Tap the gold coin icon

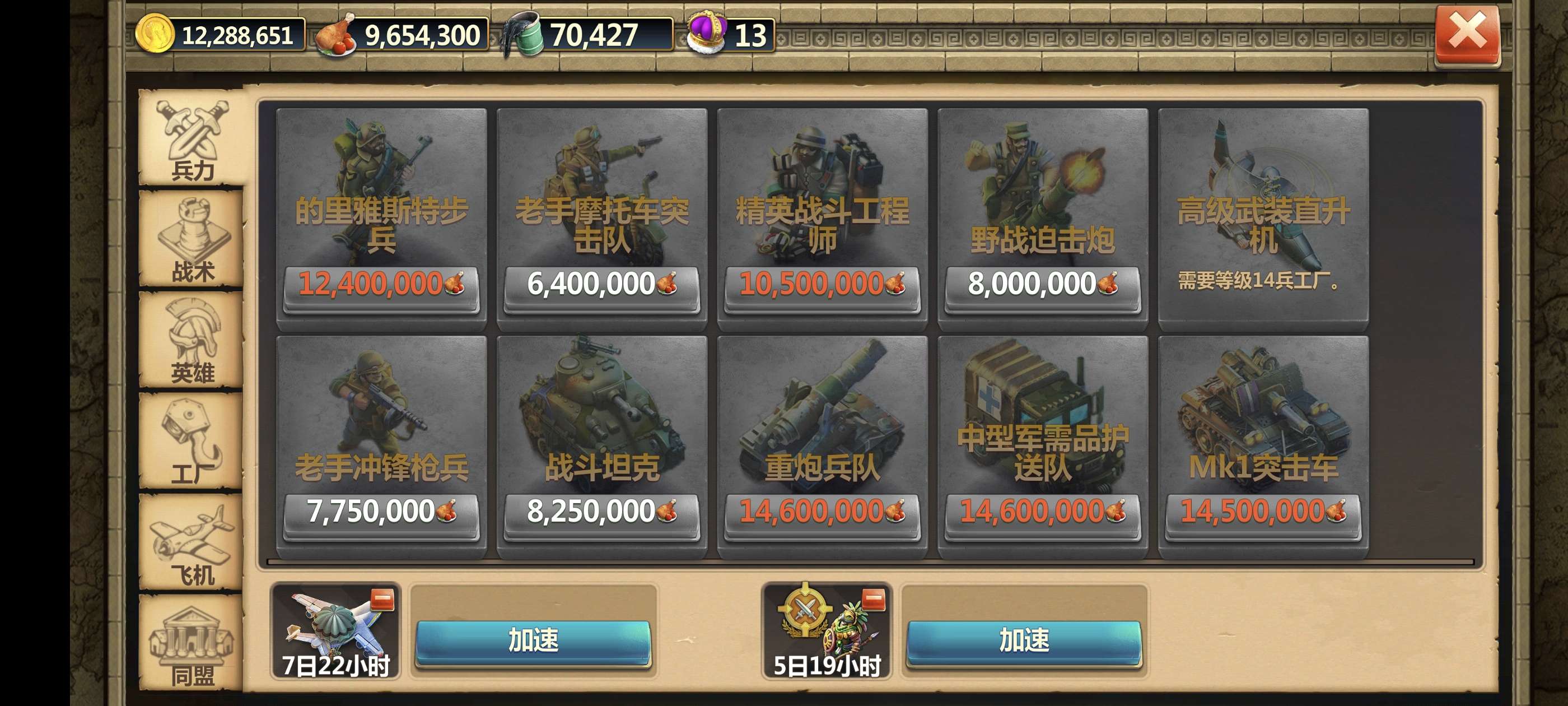pos(154,34)
